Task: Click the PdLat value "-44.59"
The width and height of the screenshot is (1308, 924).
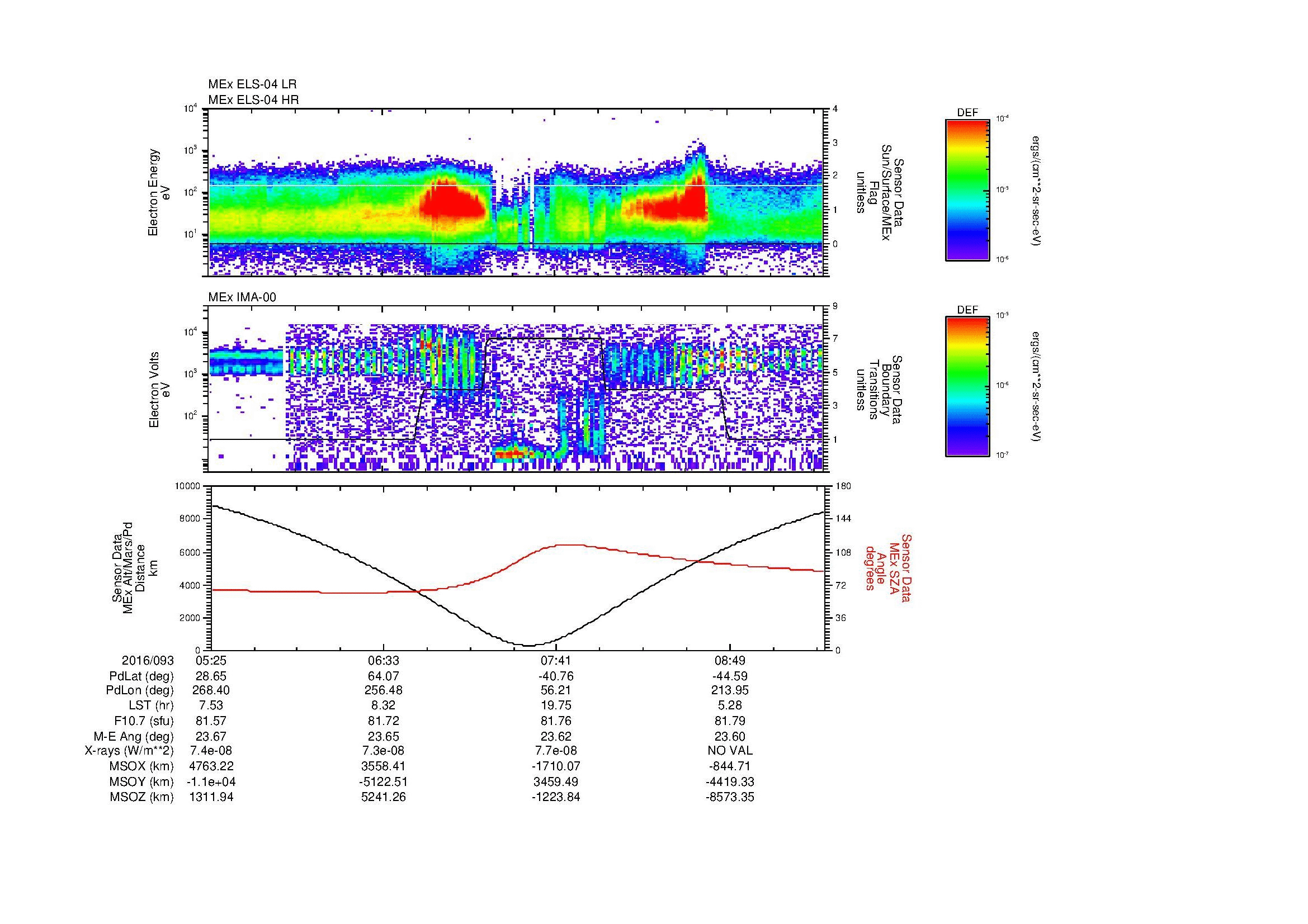Action: pos(730,676)
